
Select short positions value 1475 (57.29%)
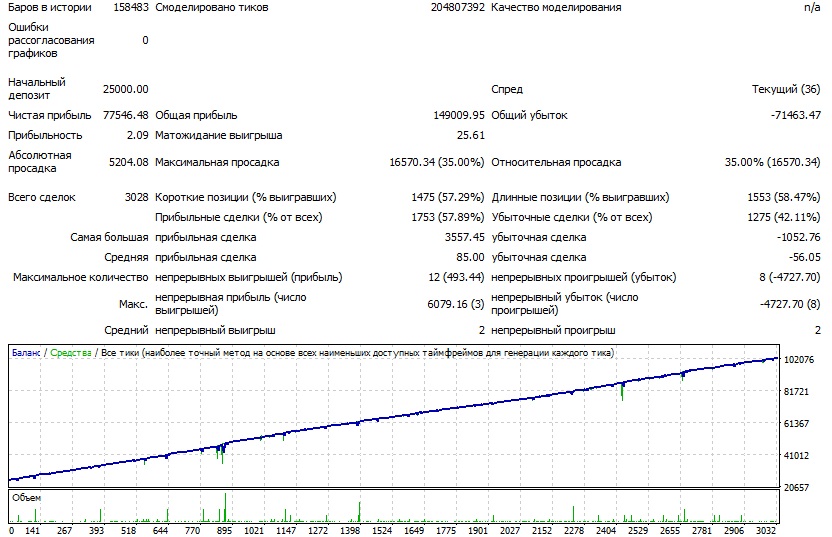tap(448, 197)
